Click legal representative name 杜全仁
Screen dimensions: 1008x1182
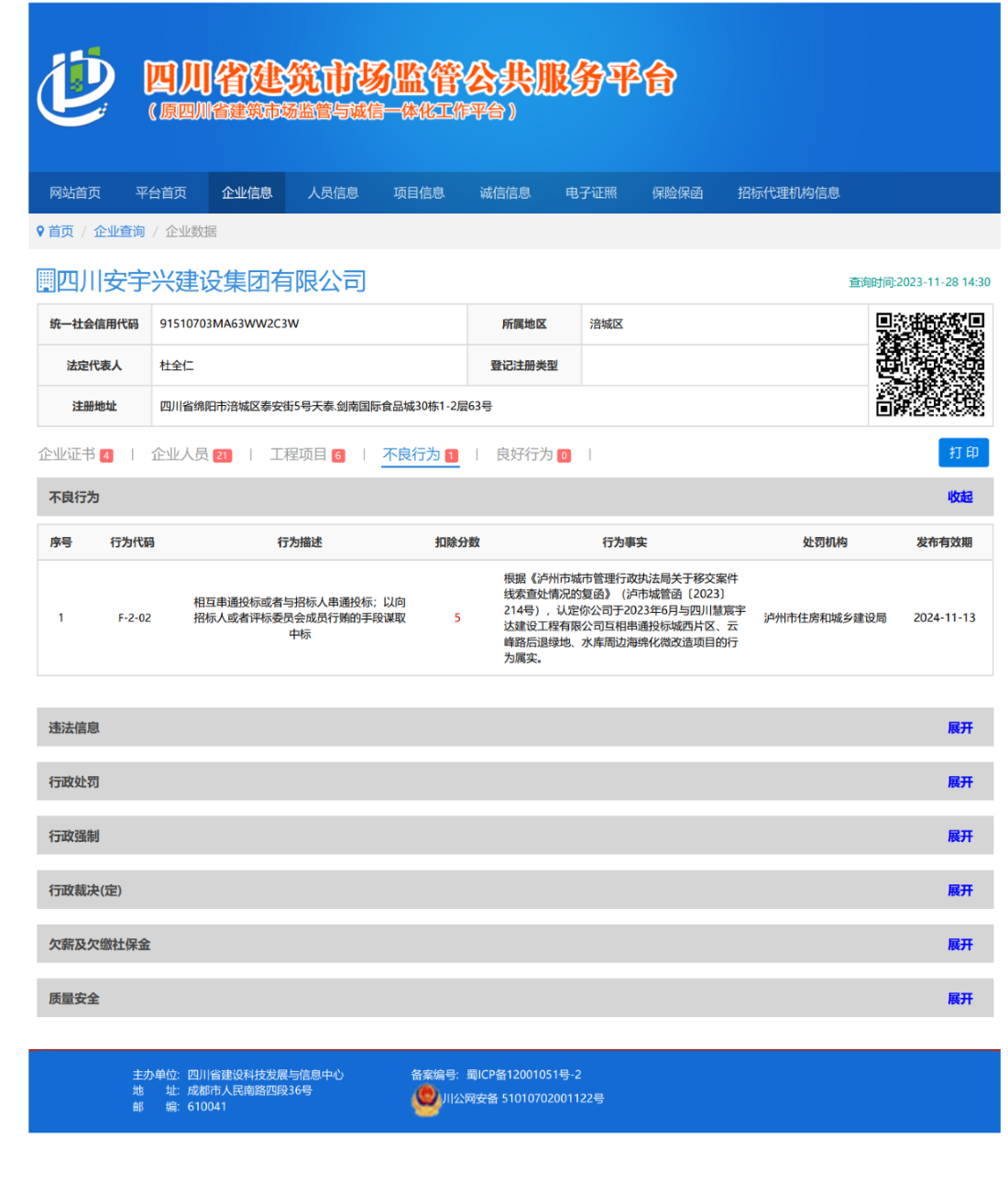click(177, 366)
